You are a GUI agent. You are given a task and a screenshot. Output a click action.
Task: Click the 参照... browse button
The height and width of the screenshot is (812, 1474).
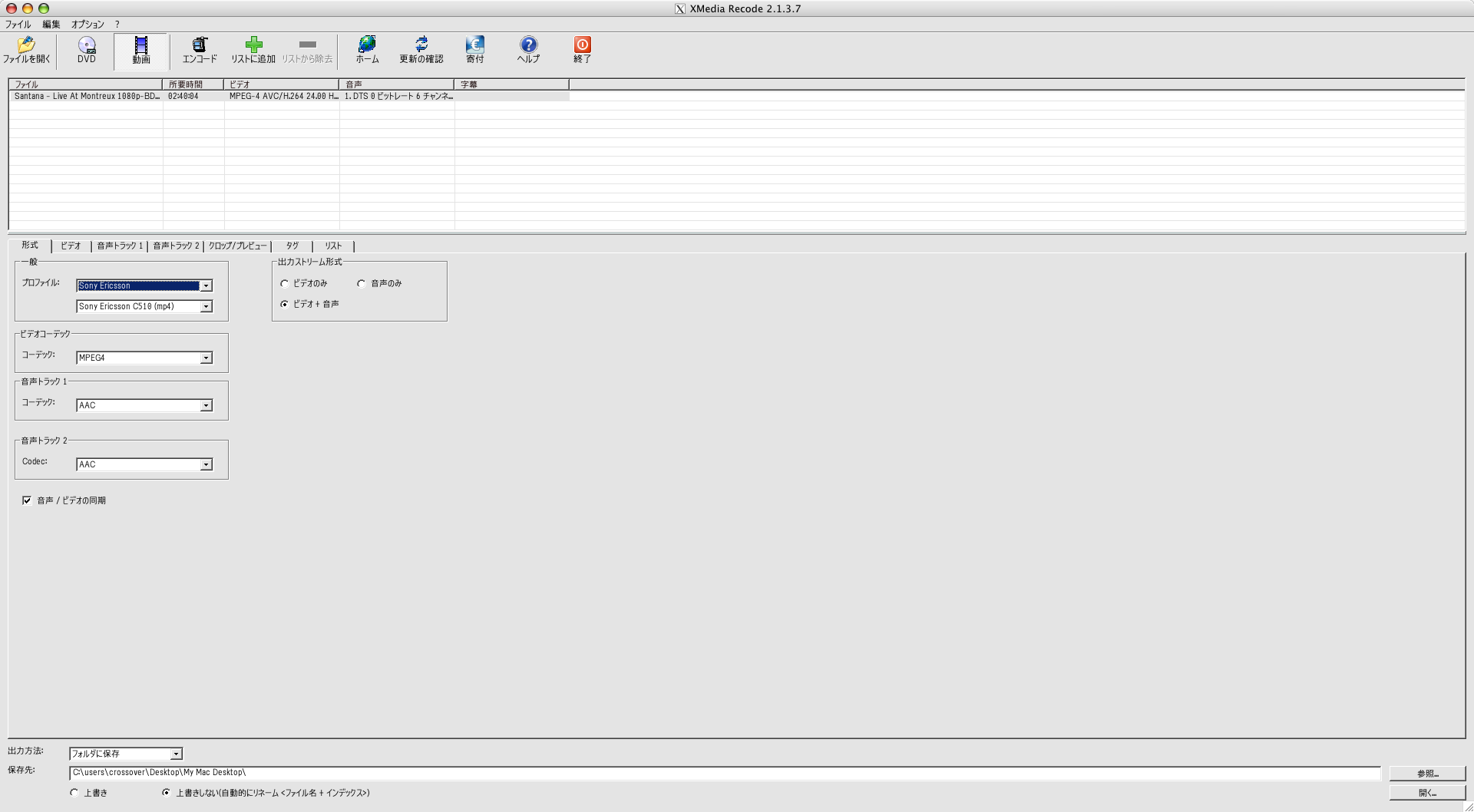[1427, 774]
